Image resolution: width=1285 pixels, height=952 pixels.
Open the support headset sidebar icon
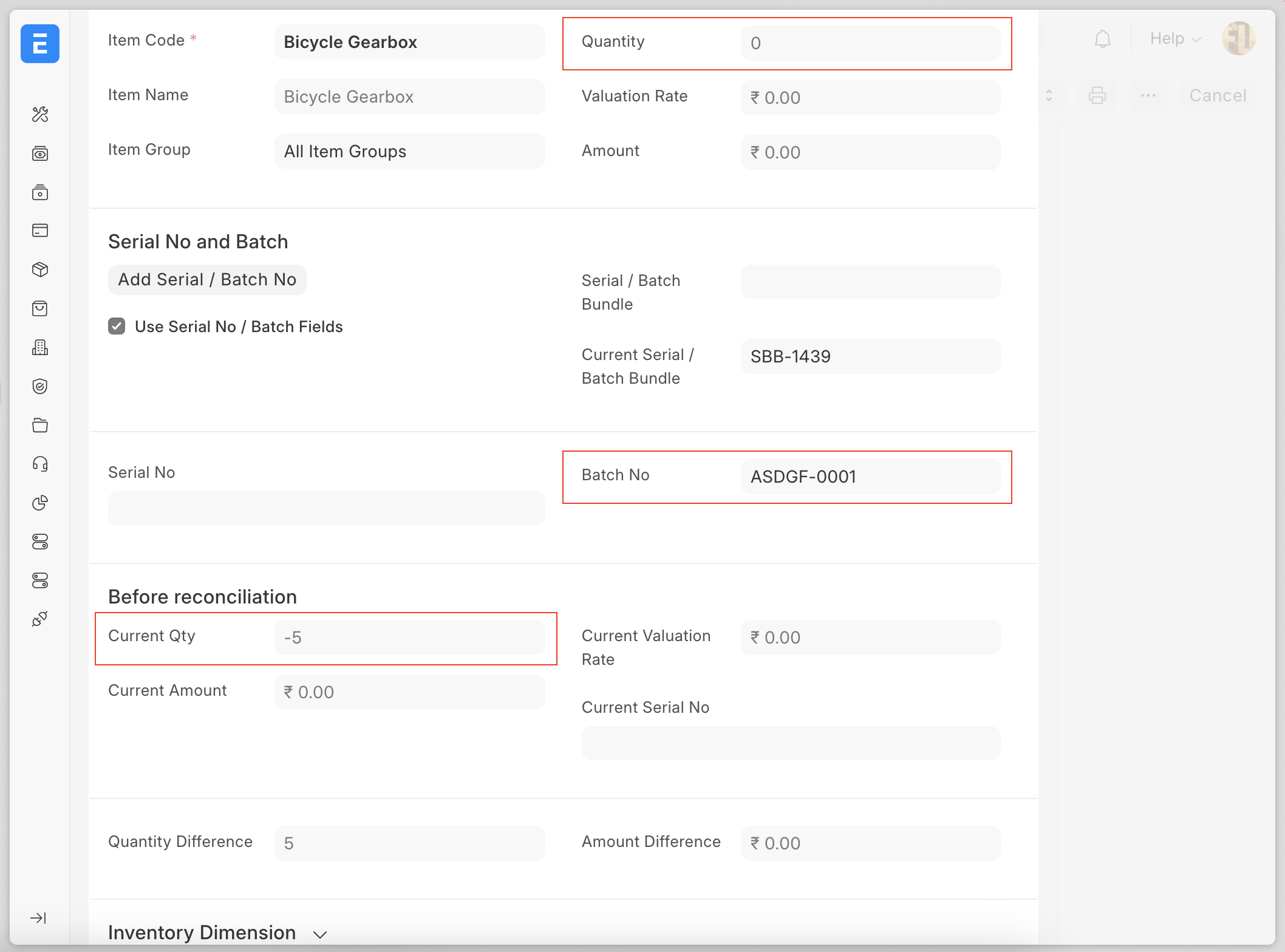tap(40, 464)
